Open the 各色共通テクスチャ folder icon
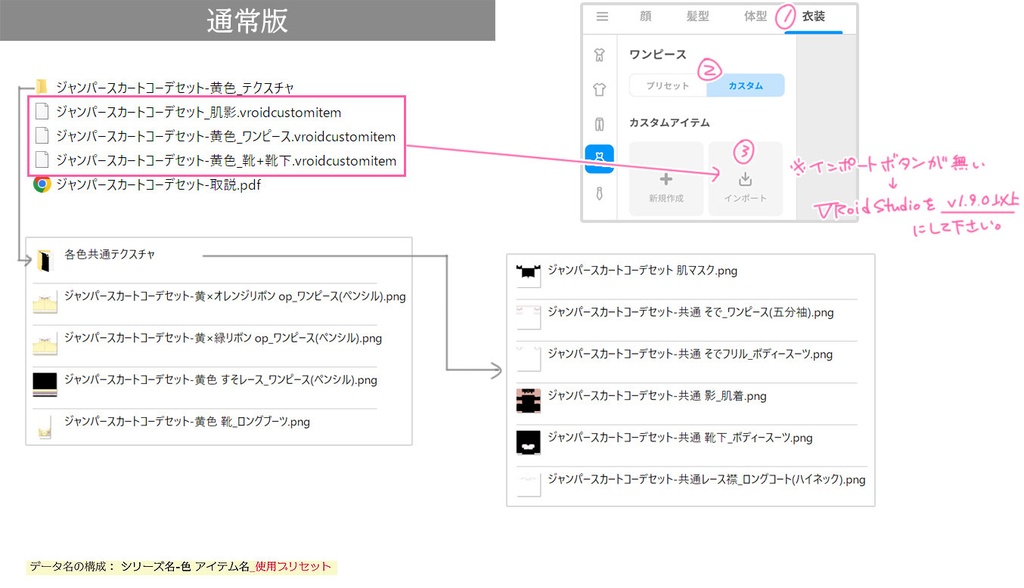Viewport: 1024px width, 588px height. tap(44, 261)
